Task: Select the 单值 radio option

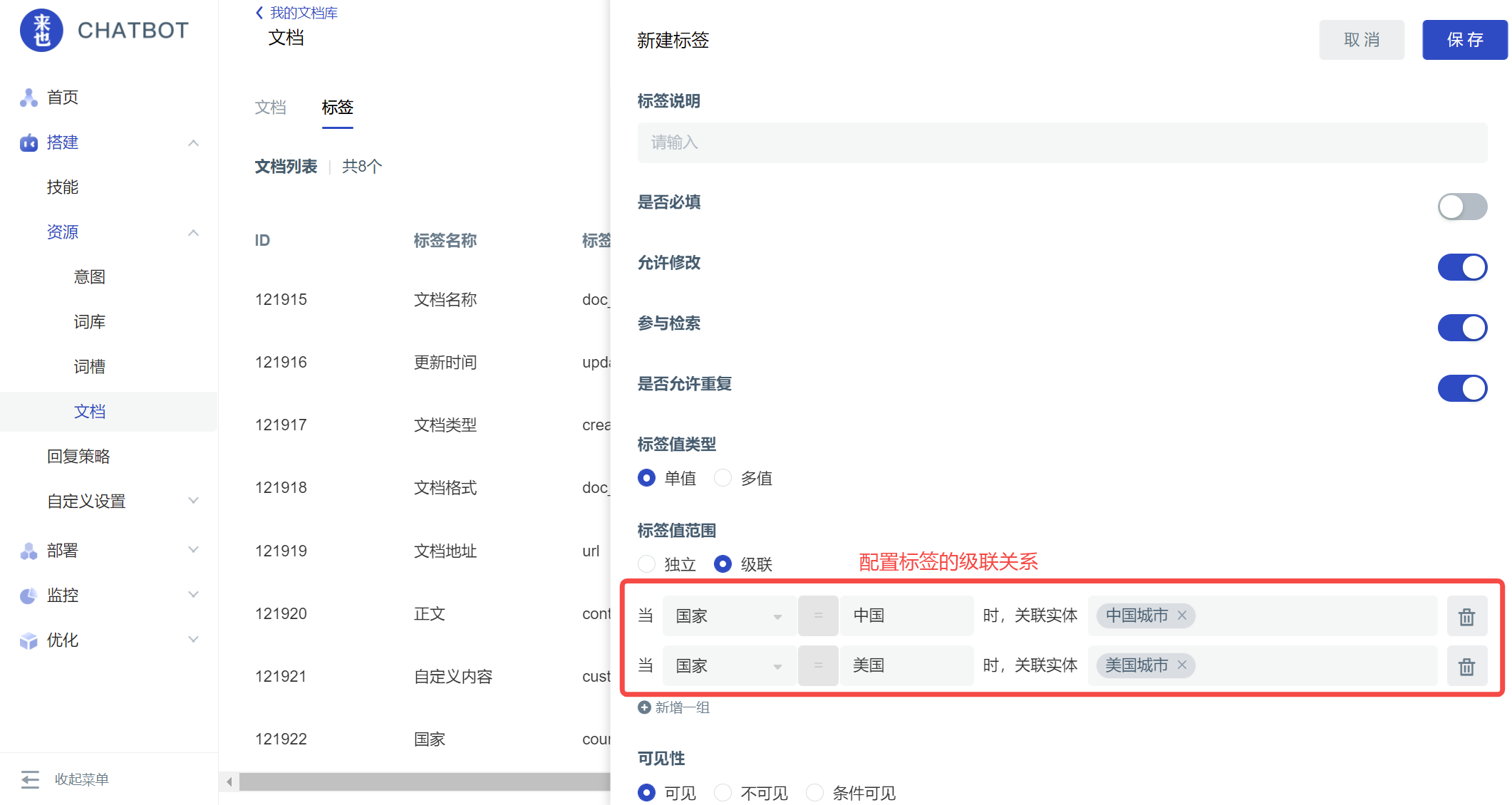Action: tap(647, 478)
